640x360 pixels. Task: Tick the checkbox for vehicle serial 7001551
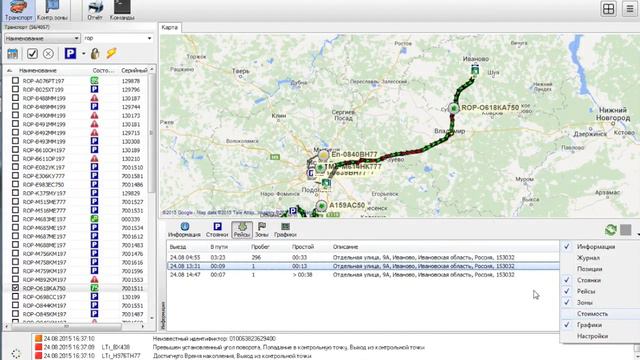(x=16, y=305)
